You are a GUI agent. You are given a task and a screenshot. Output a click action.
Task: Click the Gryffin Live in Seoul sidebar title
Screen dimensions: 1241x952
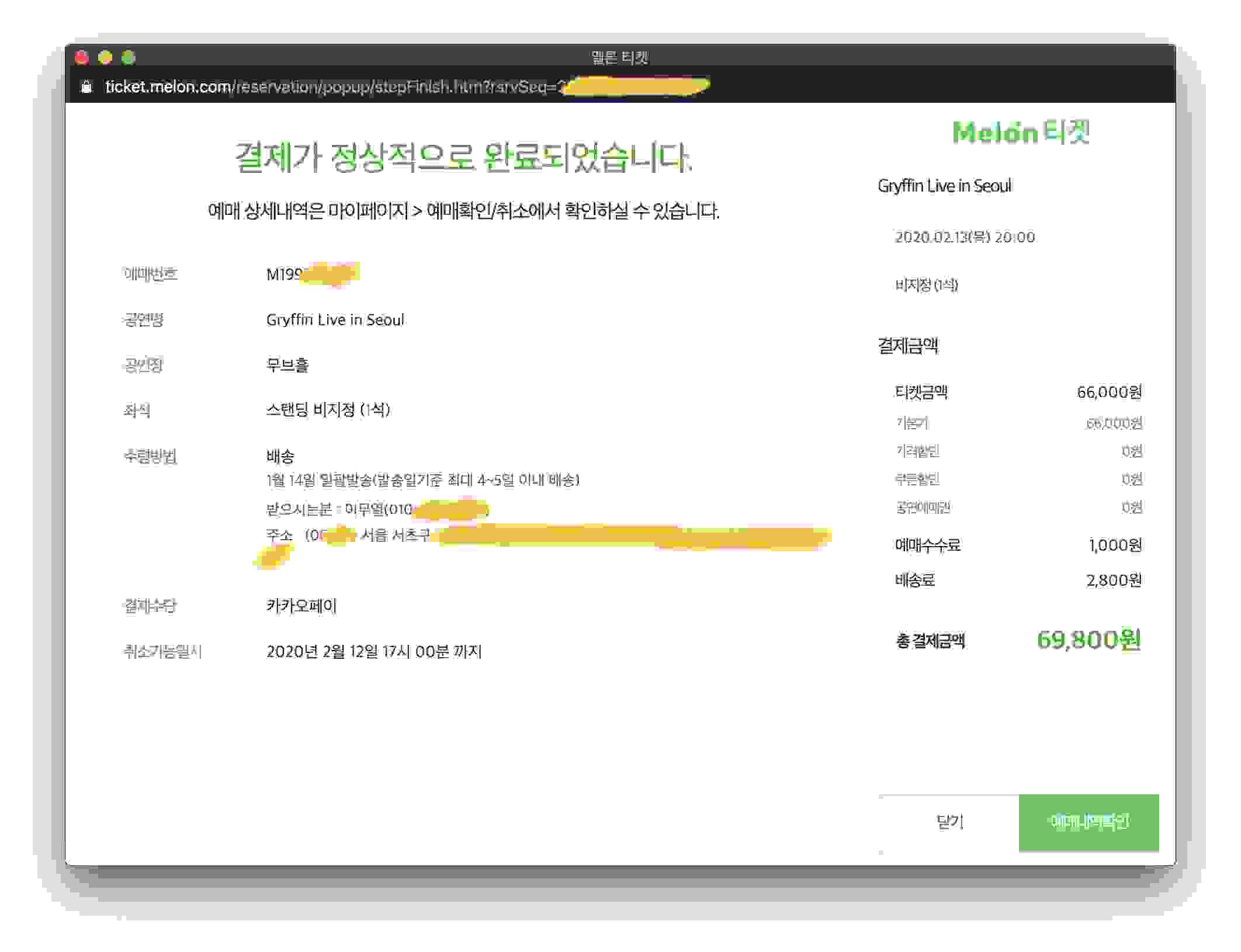pos(944,186)
